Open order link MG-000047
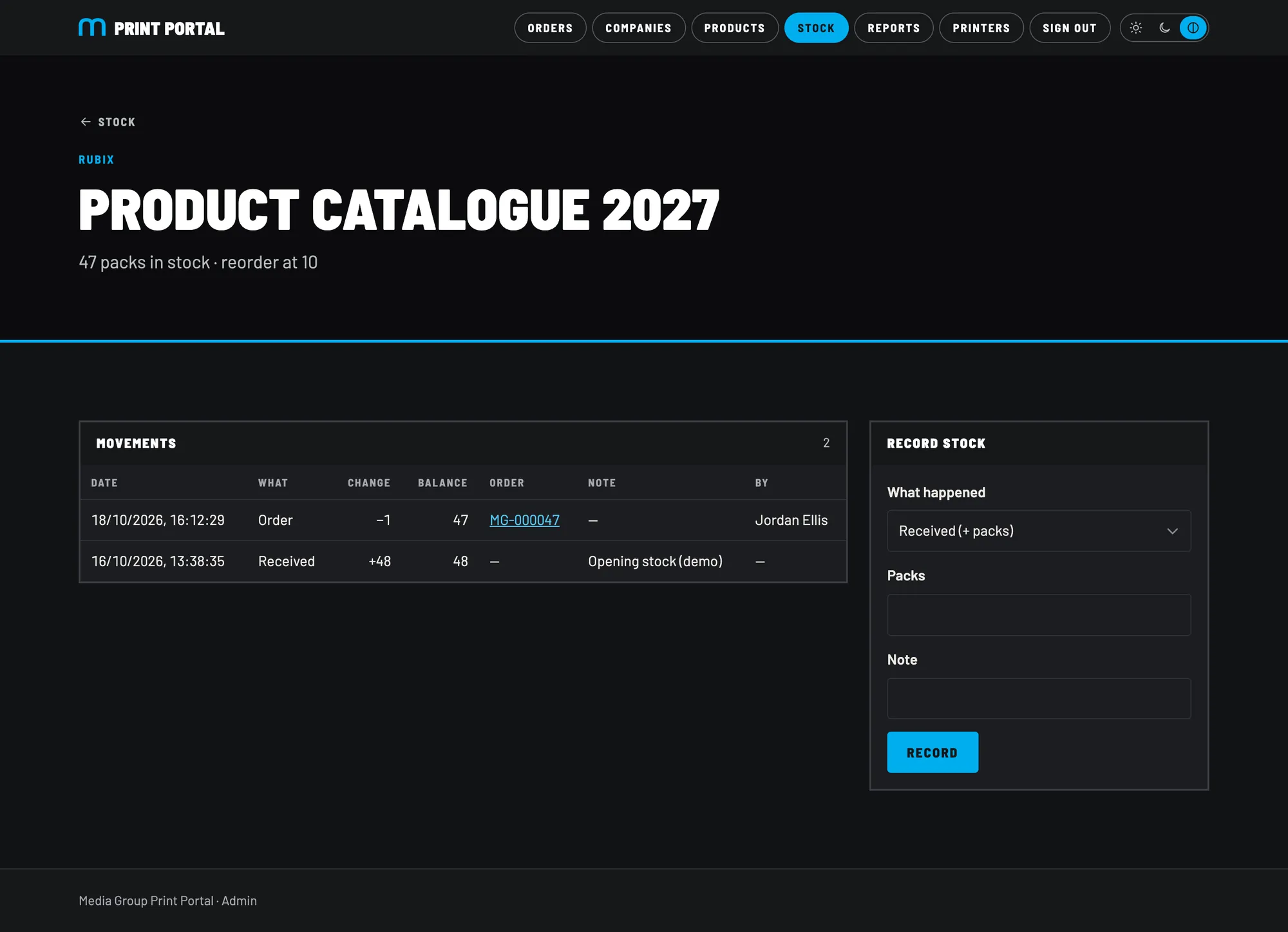Screen dimensions: 1288x932 pyautogui.click(x=525, y=520)
